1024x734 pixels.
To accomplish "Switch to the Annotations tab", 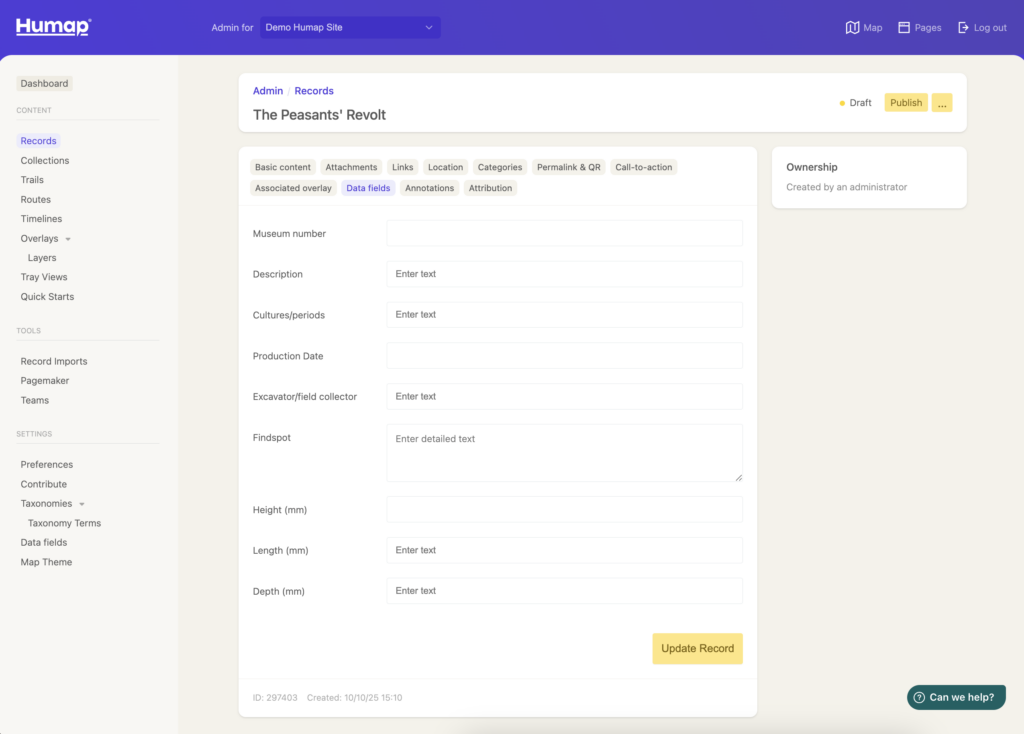I will 429,188.
